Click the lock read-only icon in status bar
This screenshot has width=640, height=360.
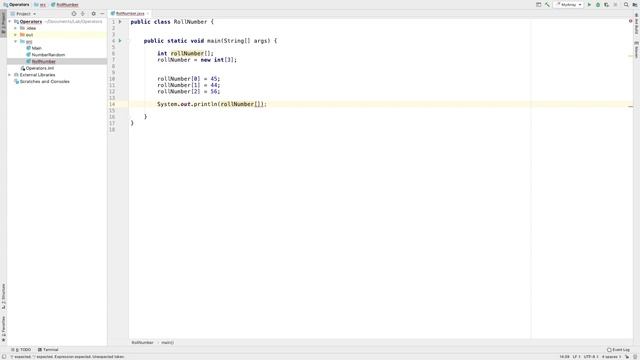[627, 356]
